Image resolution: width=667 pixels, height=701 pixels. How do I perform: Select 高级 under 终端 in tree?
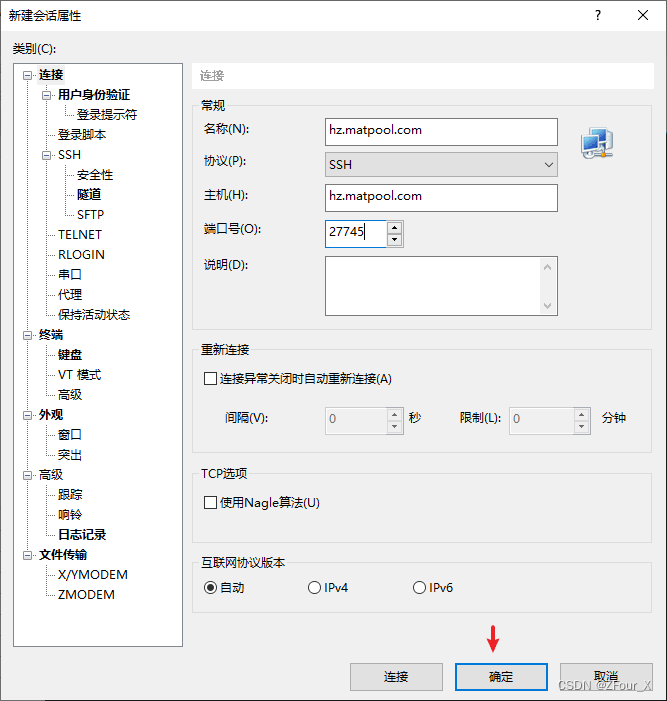tap(70, 395)
